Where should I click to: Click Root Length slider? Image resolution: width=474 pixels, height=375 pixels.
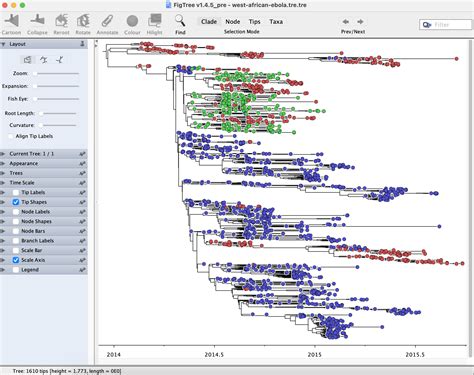[x=57, y=113]
